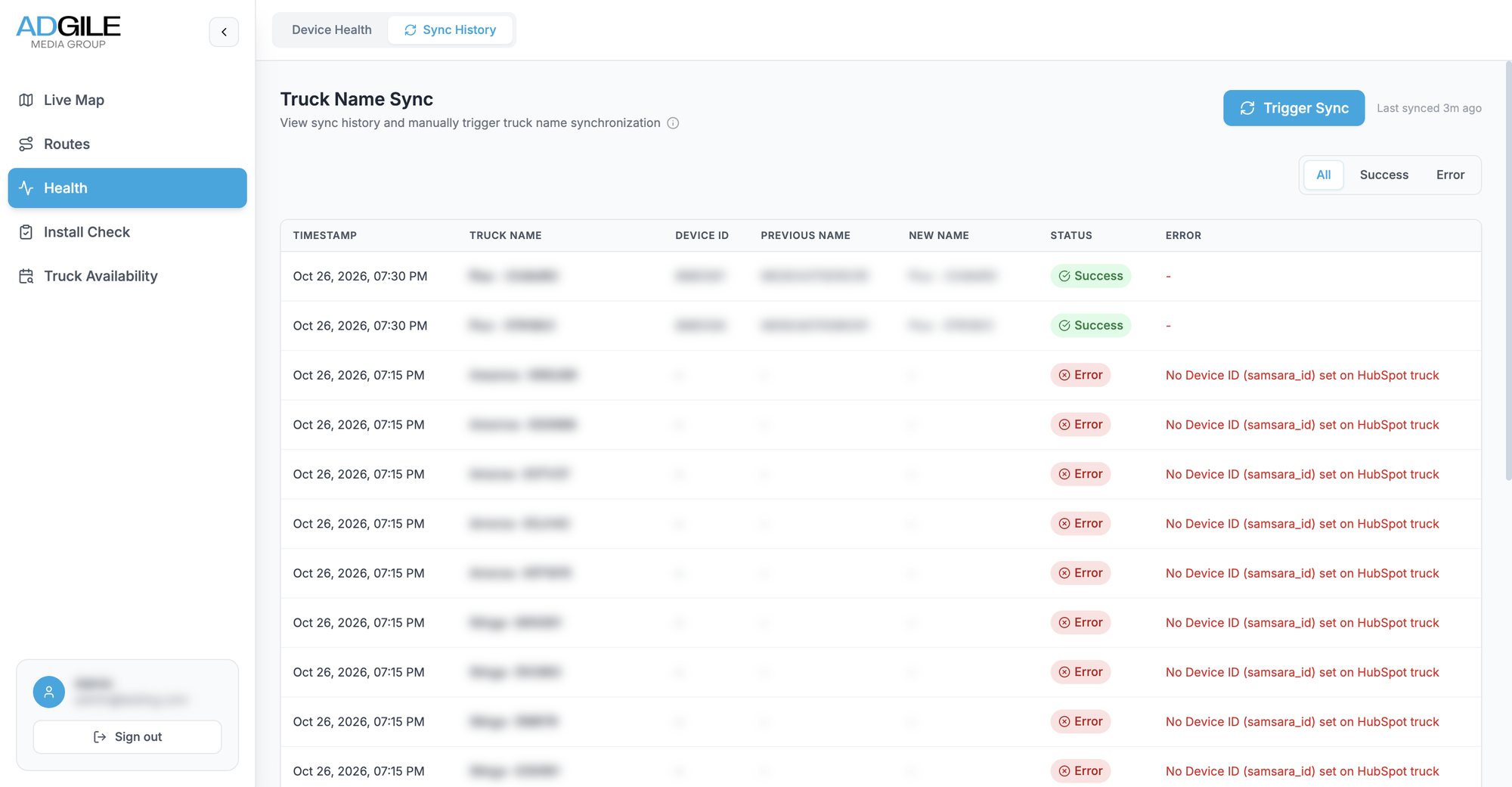
Task: Click first 'No Device ID' error message
Action: 1302,375
